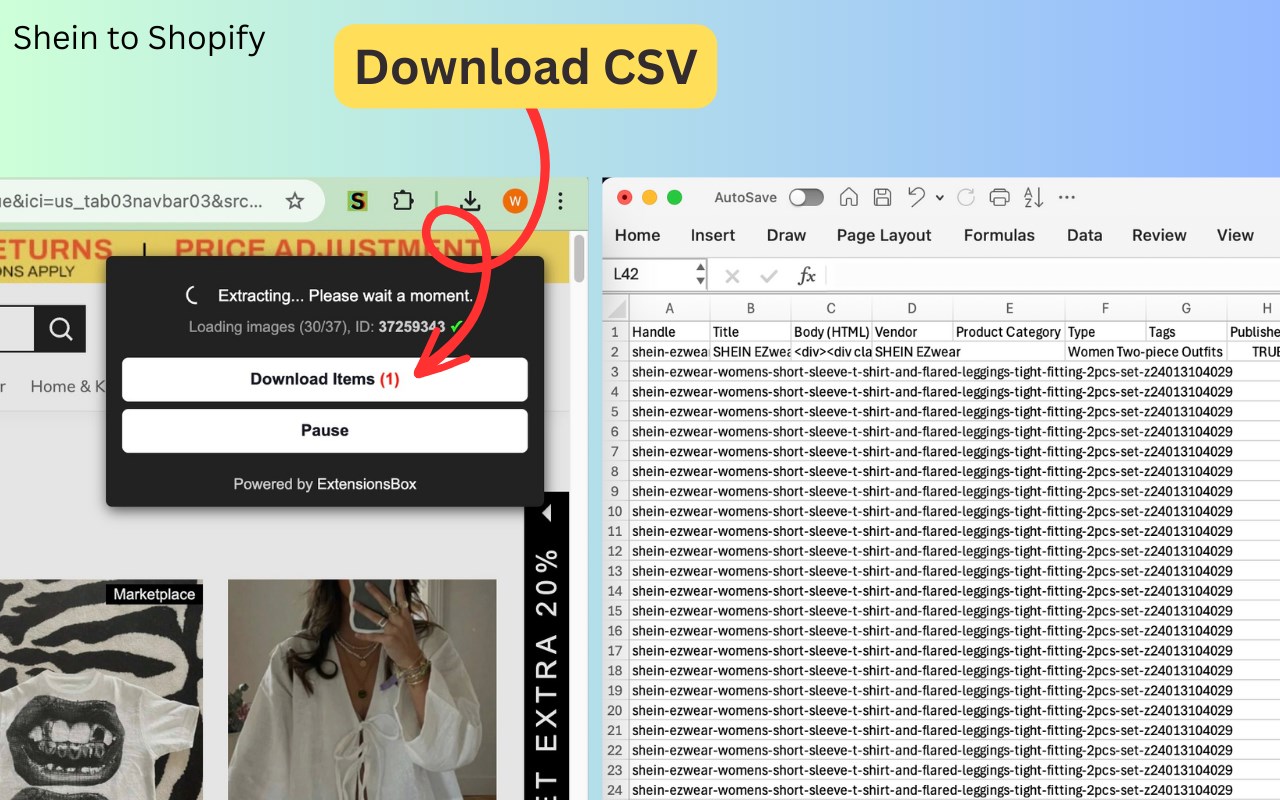Screen dimensions: 1280x800
Task: Select the Vendor header cell
Action: point(912,332)
